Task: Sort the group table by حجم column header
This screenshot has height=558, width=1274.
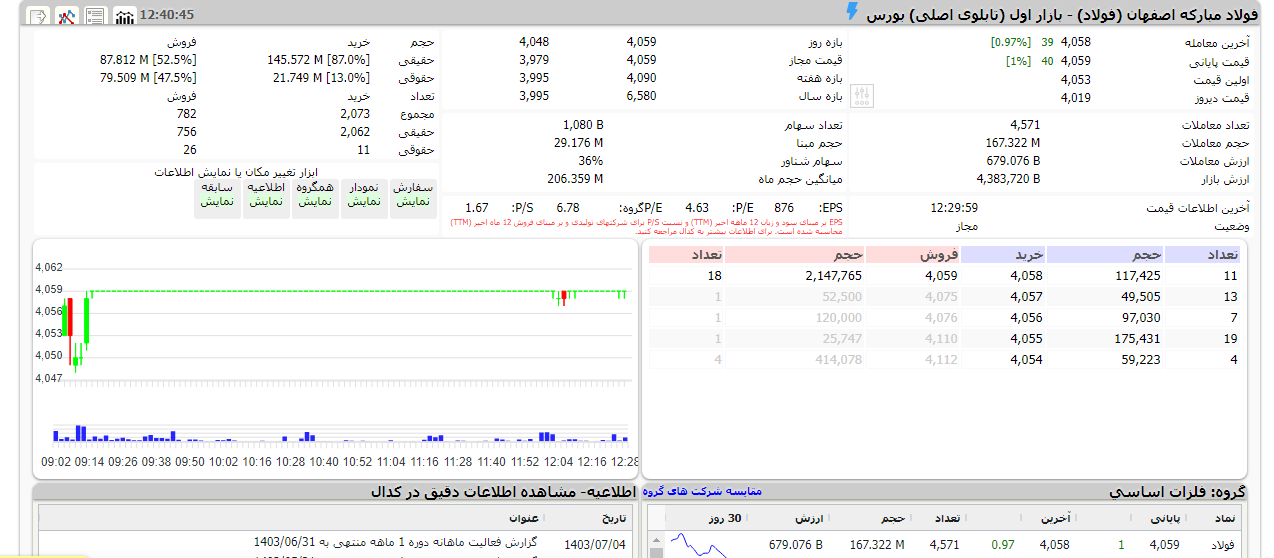Action: point(893,518)
